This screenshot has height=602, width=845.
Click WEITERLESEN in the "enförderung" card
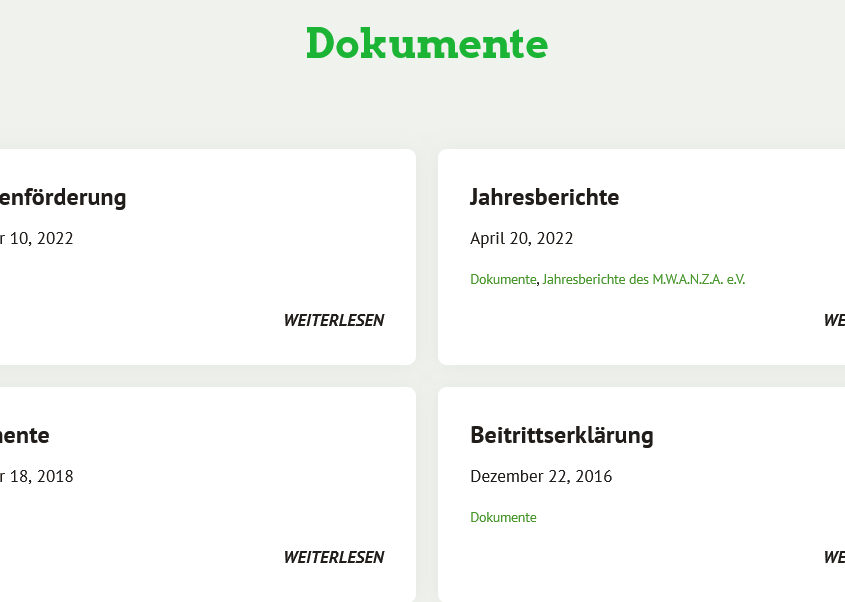click(x=333, y=320)
